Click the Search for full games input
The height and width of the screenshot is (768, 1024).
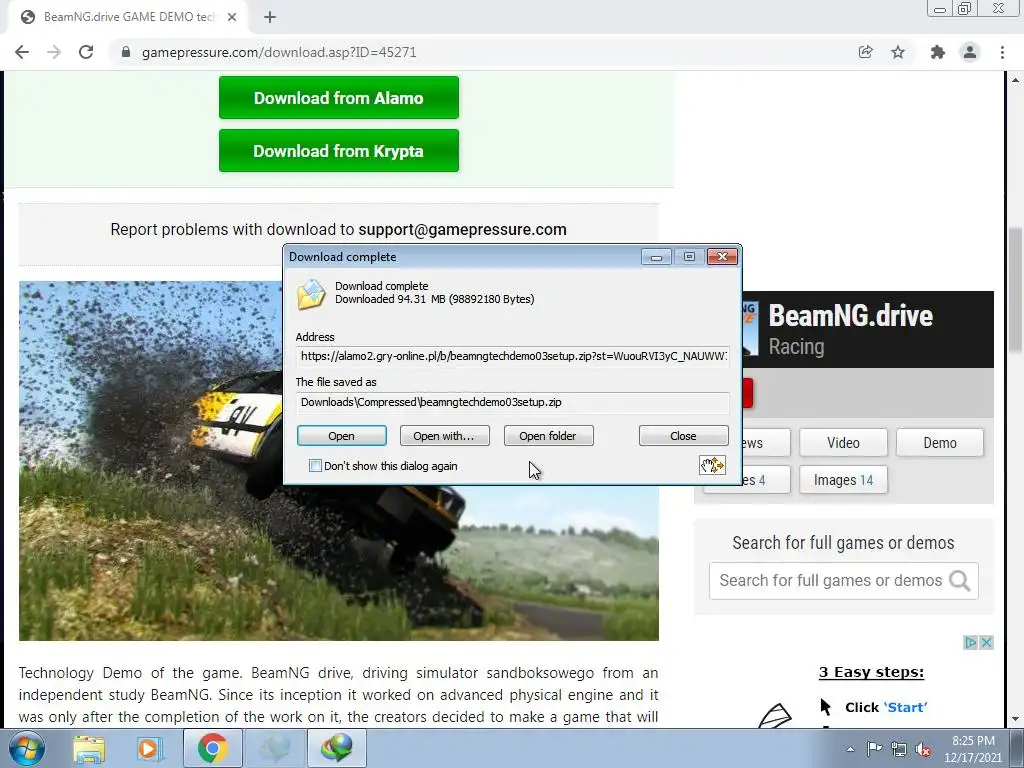[831, 581]
